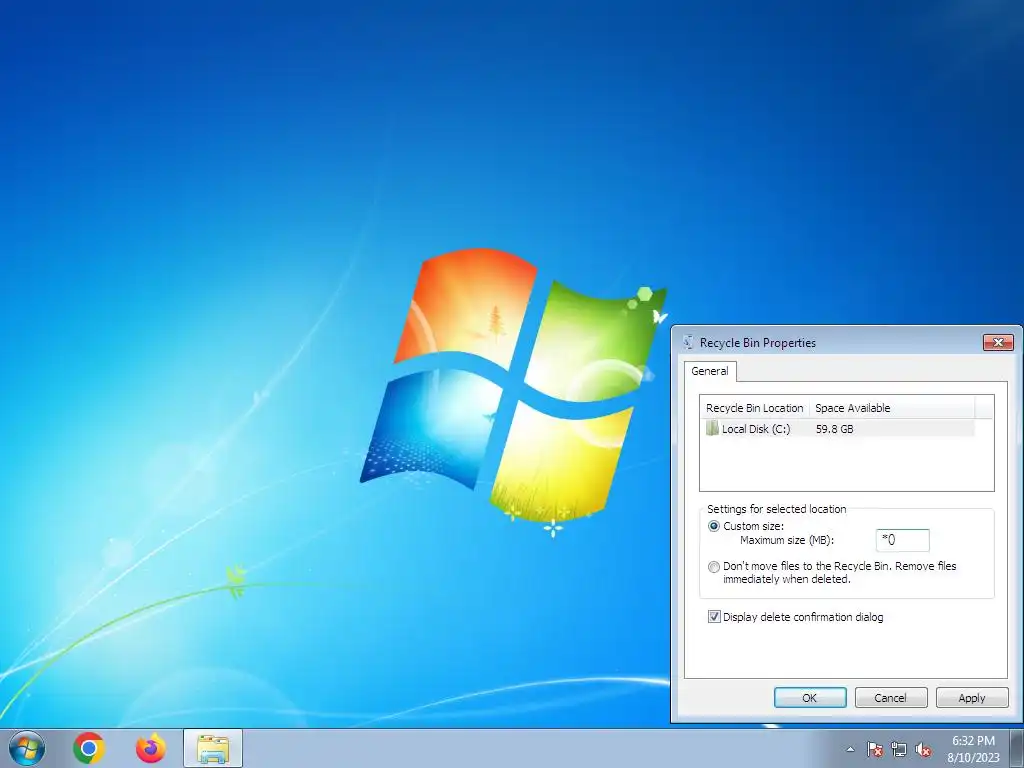Close the Recycle Bin Properties dialog
The width and height of the screenshot is (1024, 768).
(998, 342)
